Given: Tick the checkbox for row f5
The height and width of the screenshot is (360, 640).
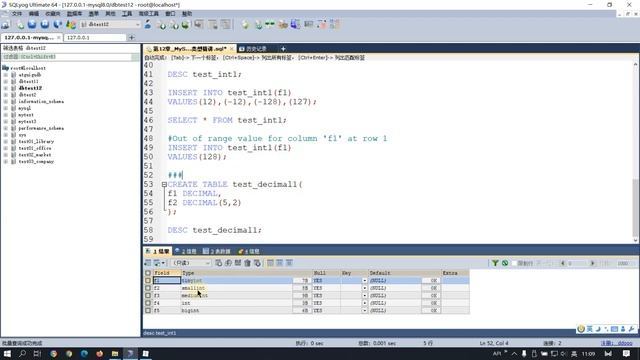Looking at the screenshot, I should tap(148, 311).
